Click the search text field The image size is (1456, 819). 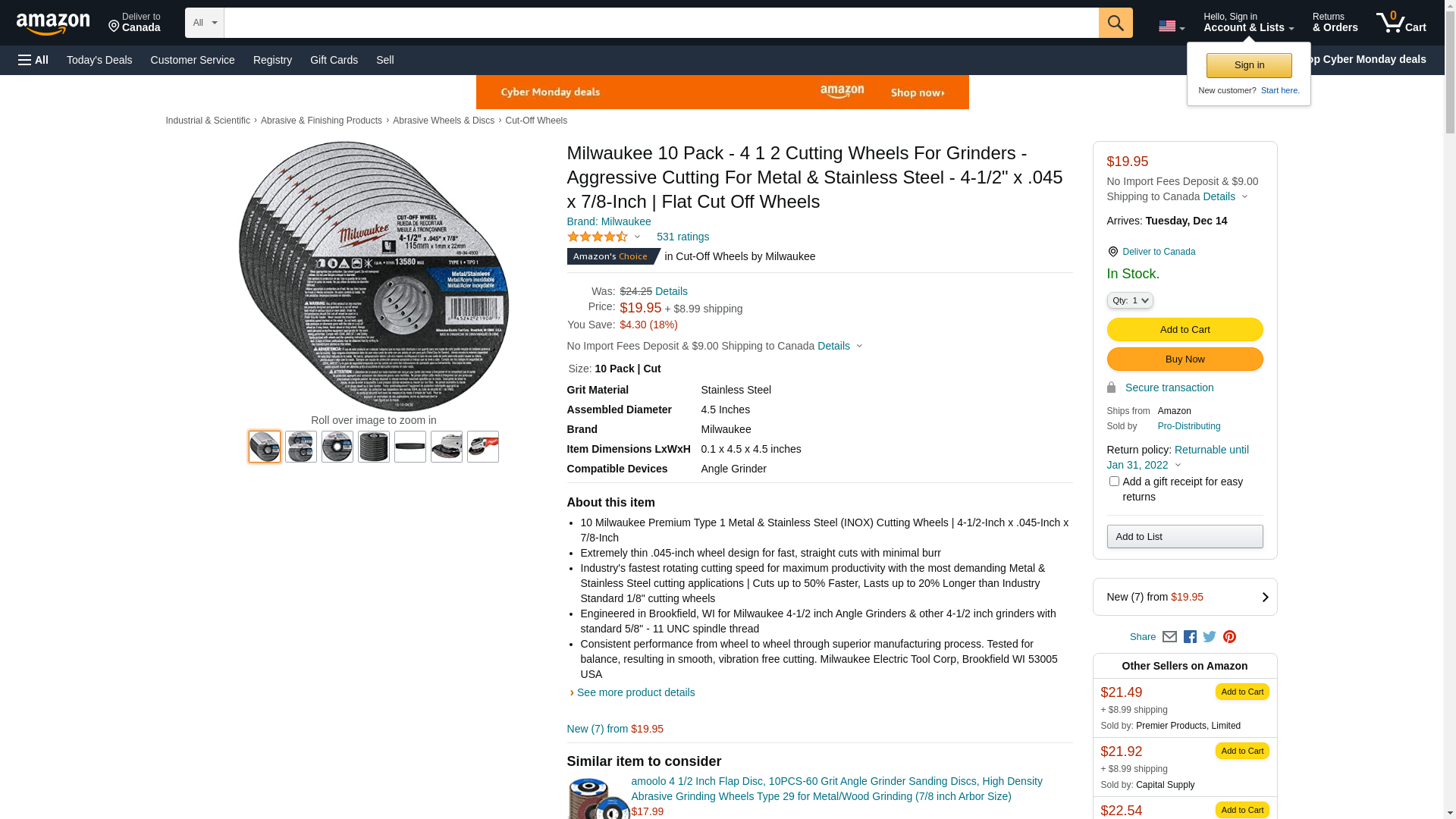(x=661, y=23)
